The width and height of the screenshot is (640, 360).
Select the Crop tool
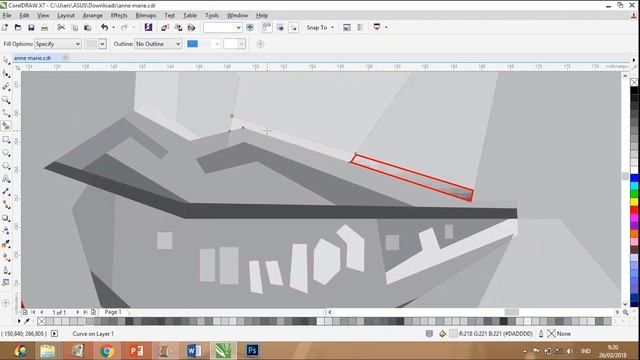click(x=6, y=87)
